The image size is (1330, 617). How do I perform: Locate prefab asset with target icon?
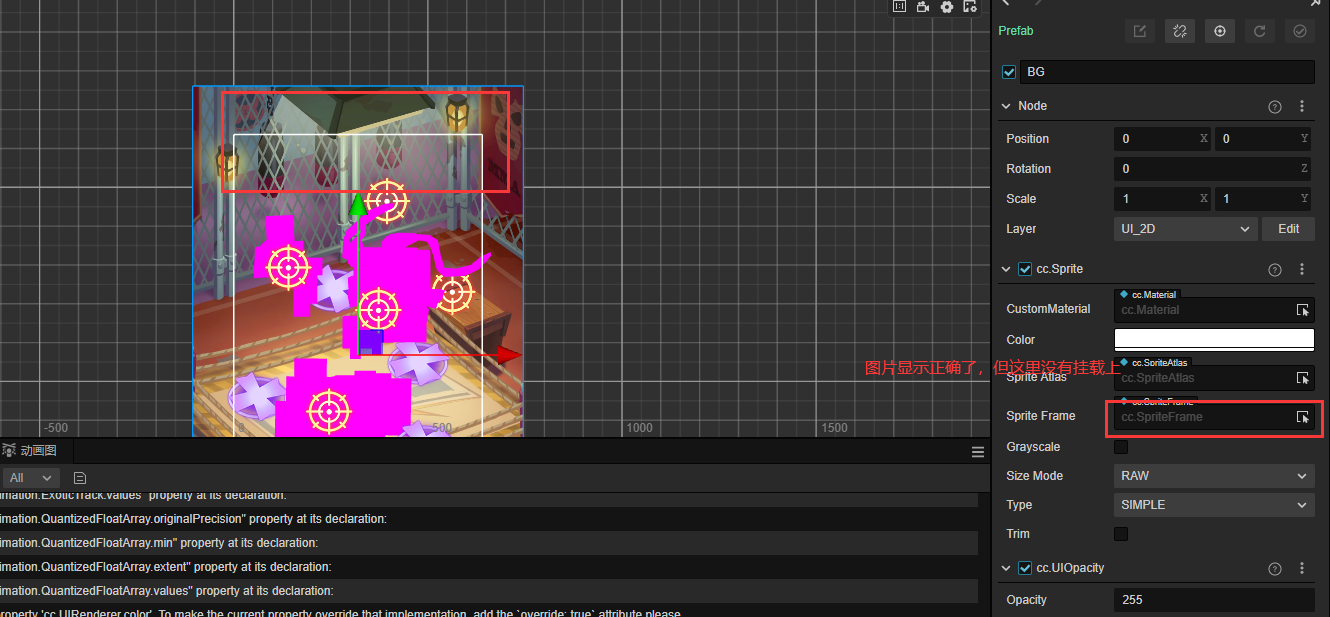point(1220,31)
